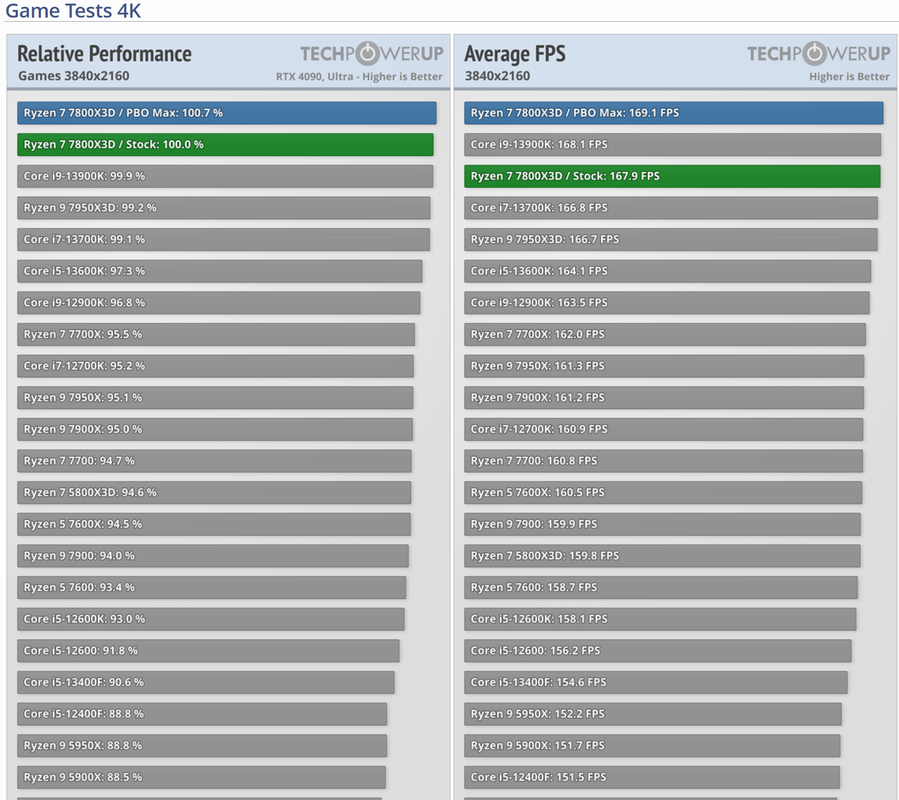Select the Core i5-12600K 158.1 FPS bar
The image size is (899, 800).
660,619
